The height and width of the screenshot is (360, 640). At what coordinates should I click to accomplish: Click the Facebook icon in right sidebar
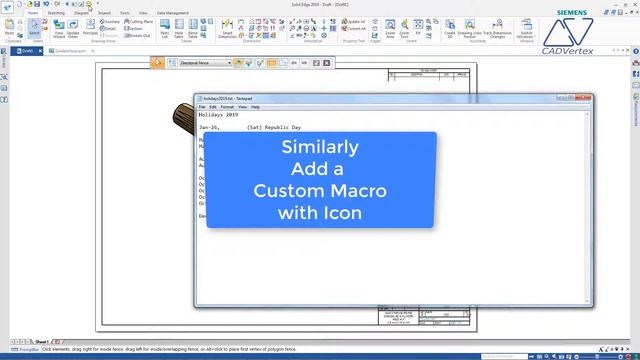636,74
